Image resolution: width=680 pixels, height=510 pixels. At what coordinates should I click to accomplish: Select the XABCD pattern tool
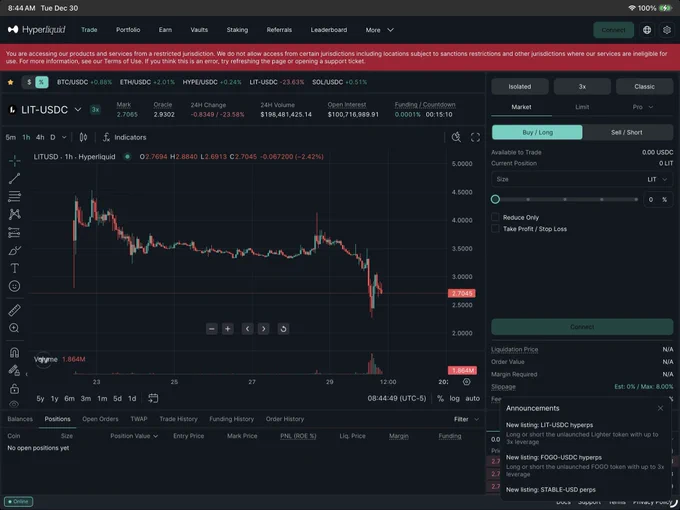point(14,214)
